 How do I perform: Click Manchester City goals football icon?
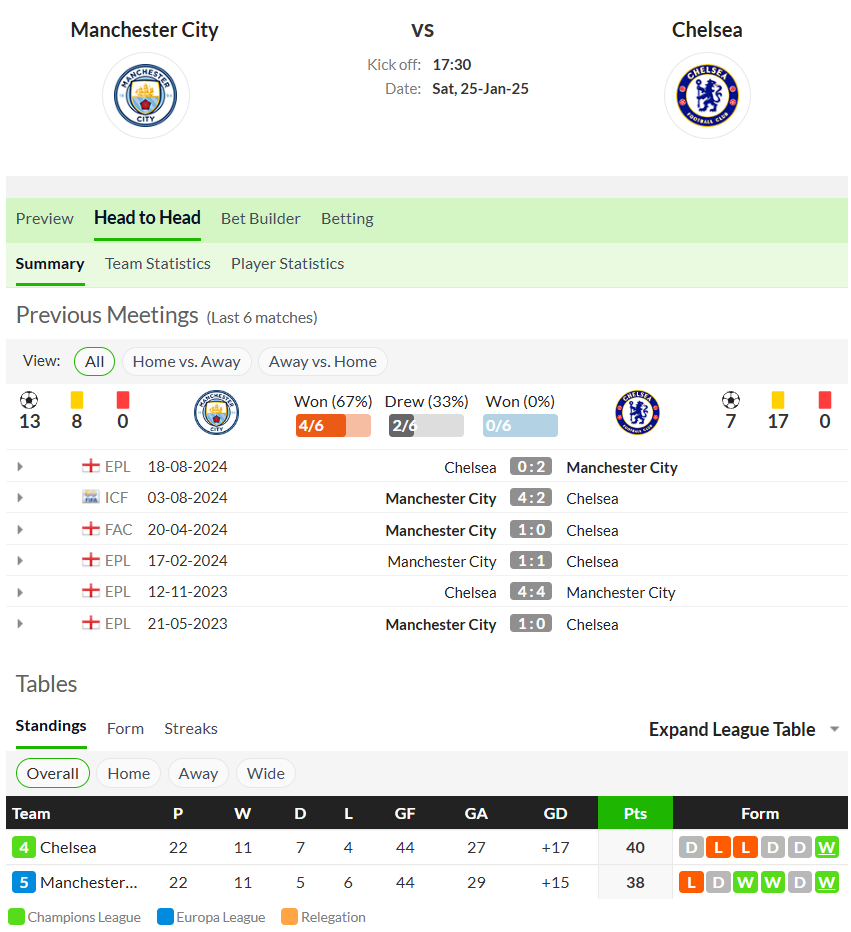click(29, 400)
